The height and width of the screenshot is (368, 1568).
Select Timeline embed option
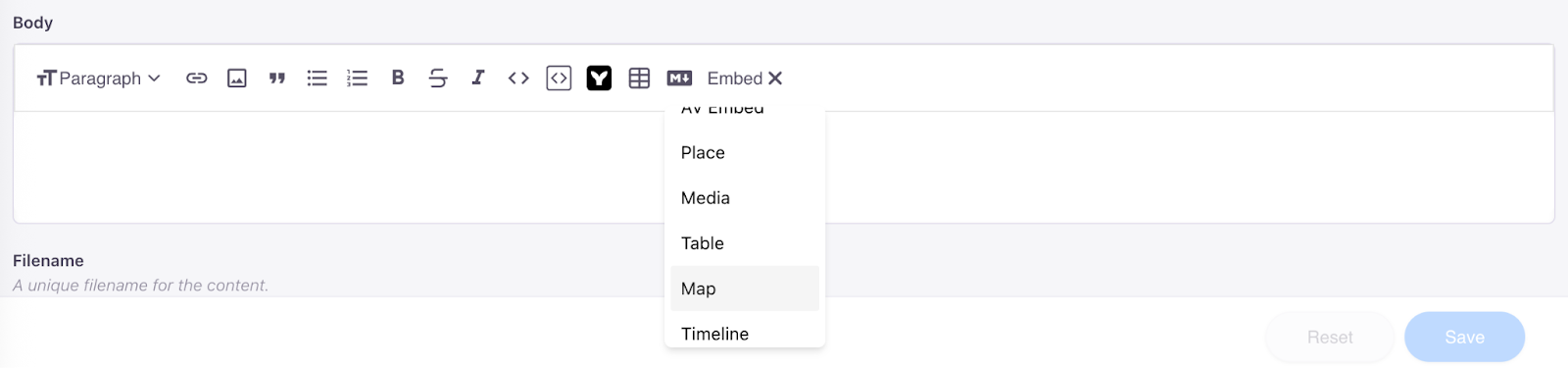745,331
